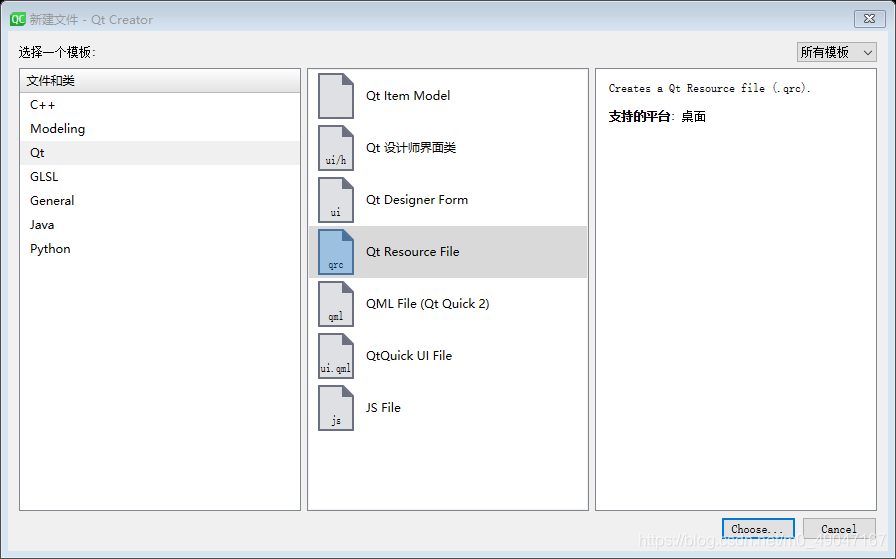Click the Choose... button

point(758,529)
